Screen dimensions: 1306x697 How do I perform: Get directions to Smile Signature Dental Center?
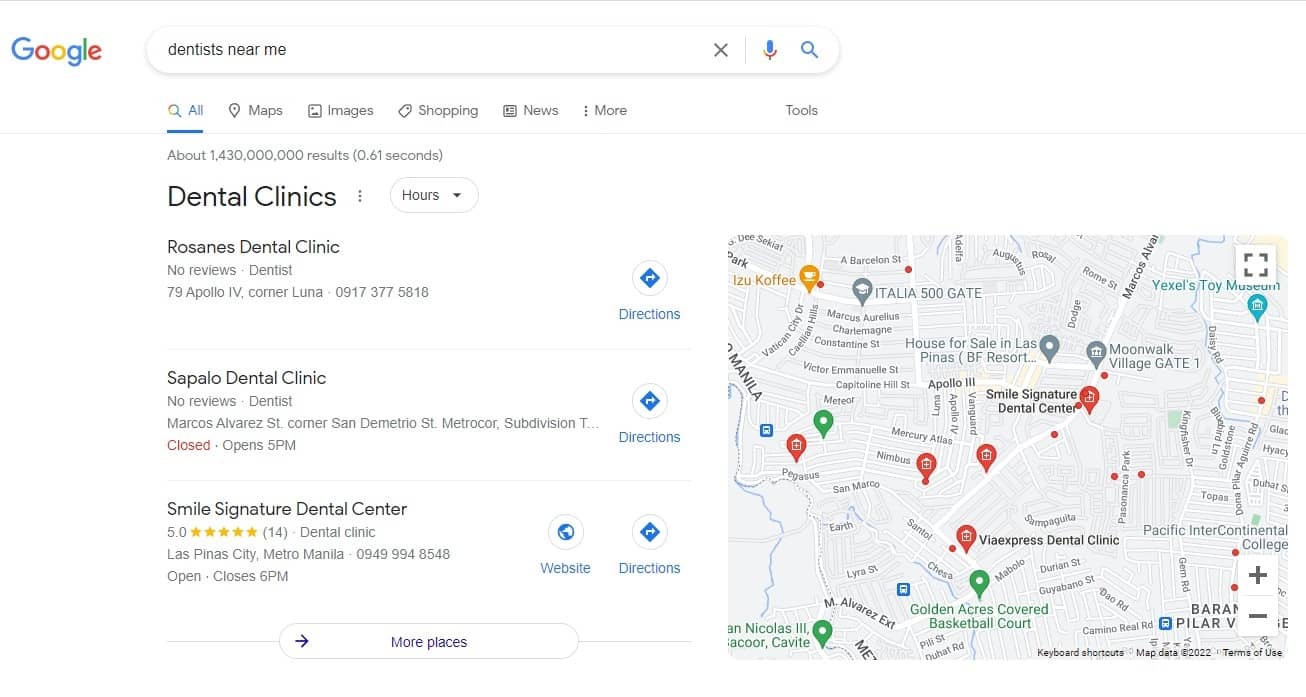[x=649, y=546]
